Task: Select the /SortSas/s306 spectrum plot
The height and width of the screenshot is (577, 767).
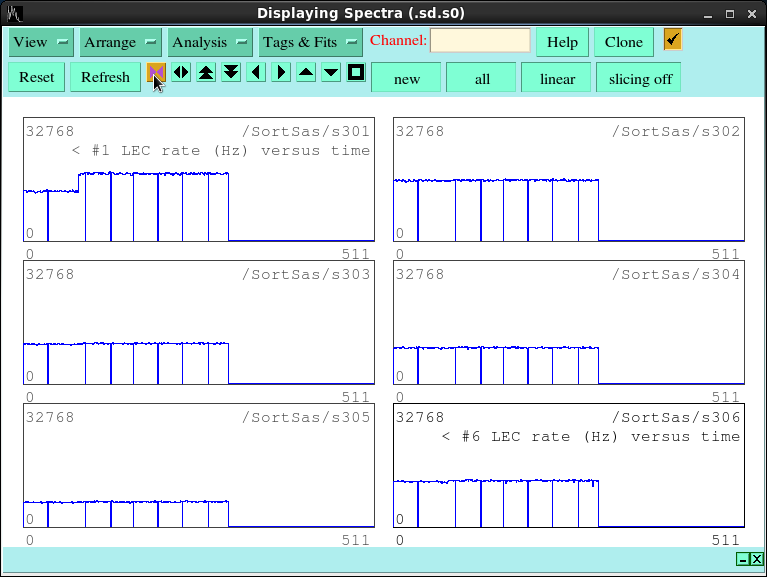Action: pos(569,466)
